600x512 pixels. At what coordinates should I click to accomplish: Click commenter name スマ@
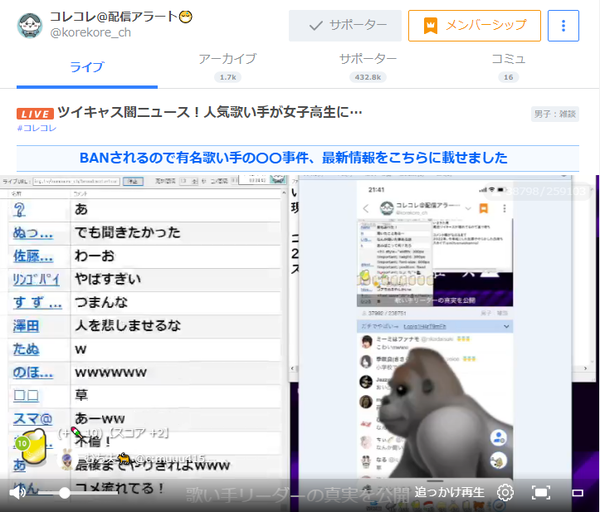(x=33, y=419)
